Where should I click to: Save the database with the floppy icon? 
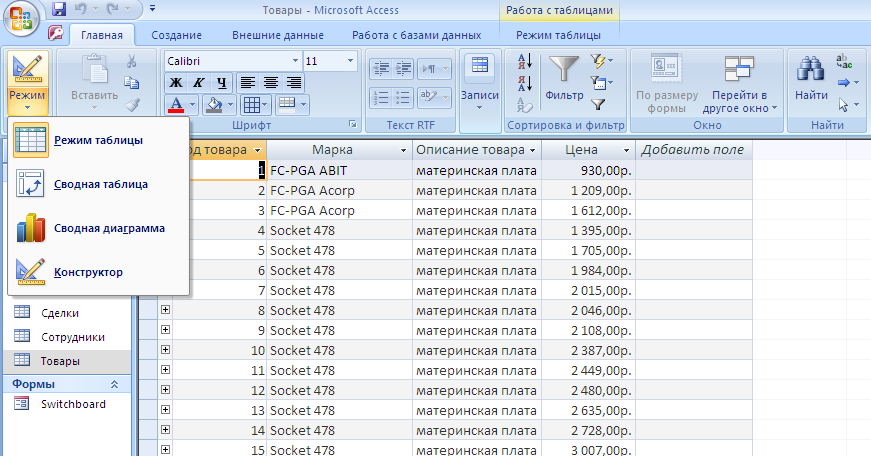[x=59, y=9]
